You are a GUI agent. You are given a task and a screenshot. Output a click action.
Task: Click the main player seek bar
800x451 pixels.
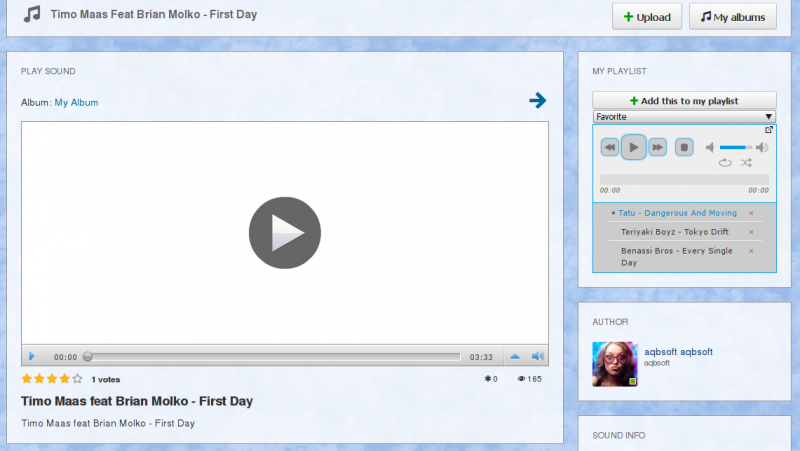click(274, 356)
